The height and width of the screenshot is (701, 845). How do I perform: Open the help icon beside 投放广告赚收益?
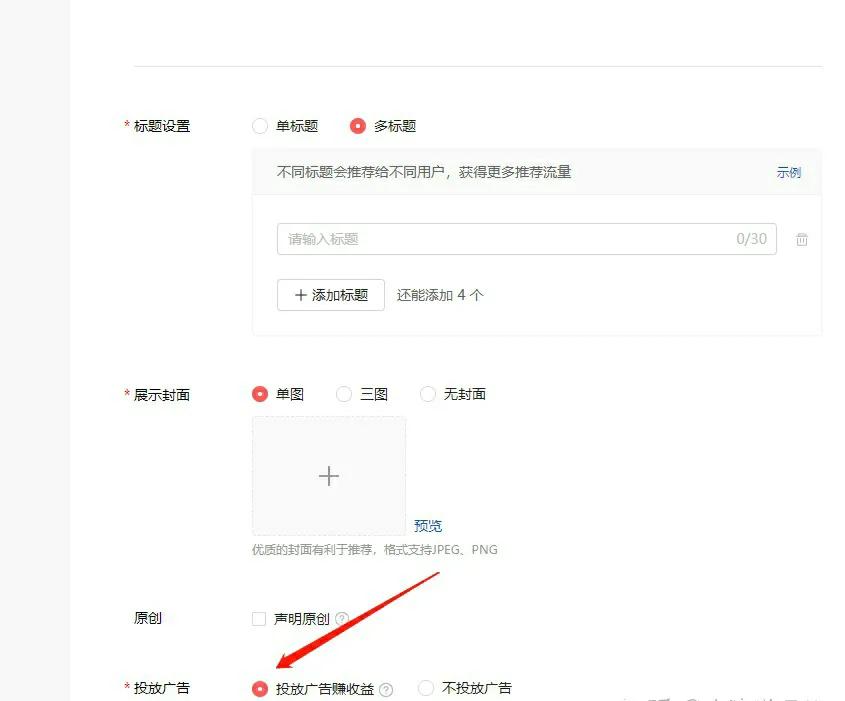(x=388, y=688)
